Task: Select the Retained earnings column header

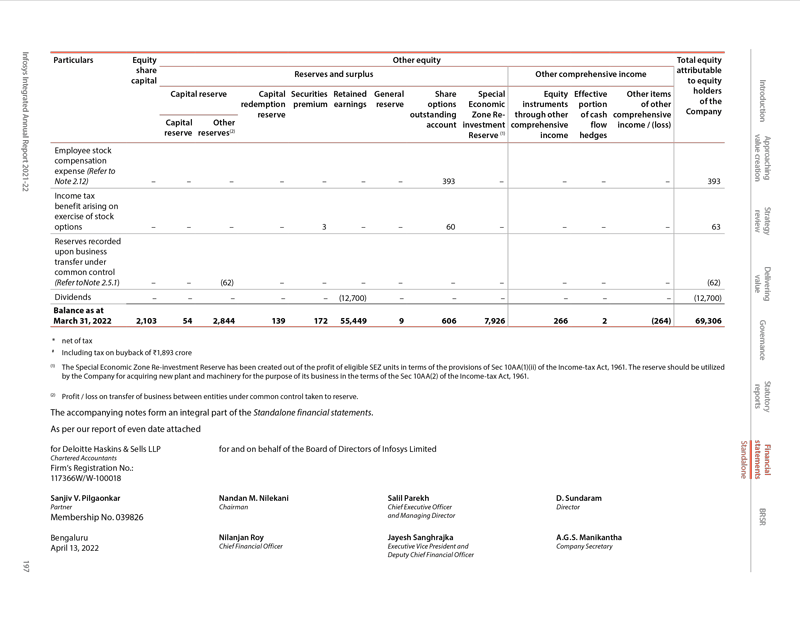Action: tap(349, 99)
